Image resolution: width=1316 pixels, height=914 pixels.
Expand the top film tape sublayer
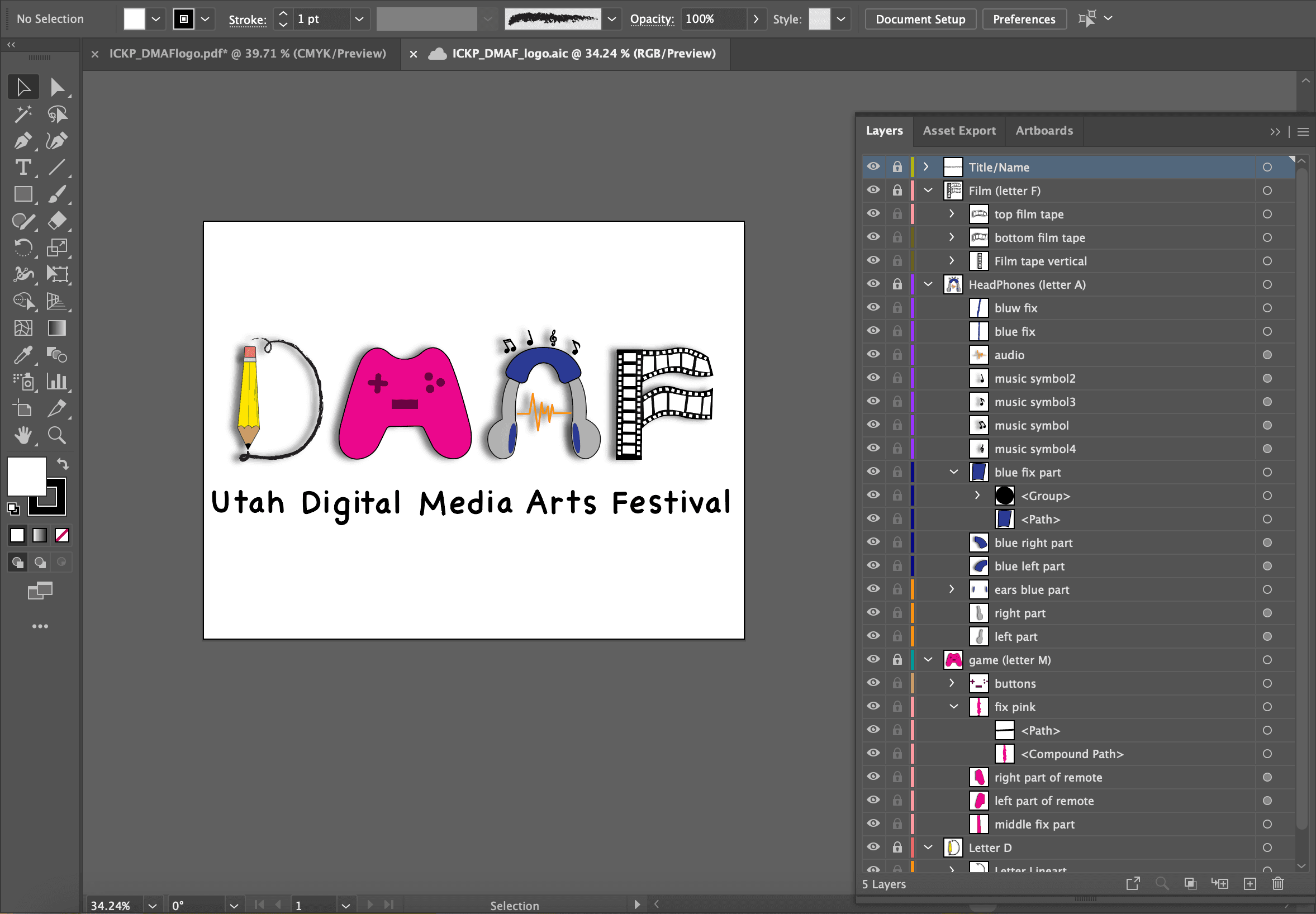pyautogui.click(x=952, y=213)
